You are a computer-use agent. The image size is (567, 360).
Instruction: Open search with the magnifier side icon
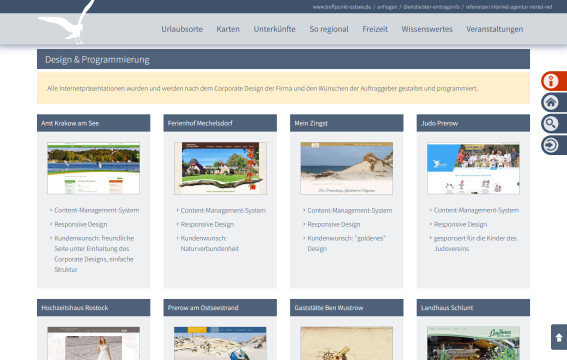click(554, 124)
